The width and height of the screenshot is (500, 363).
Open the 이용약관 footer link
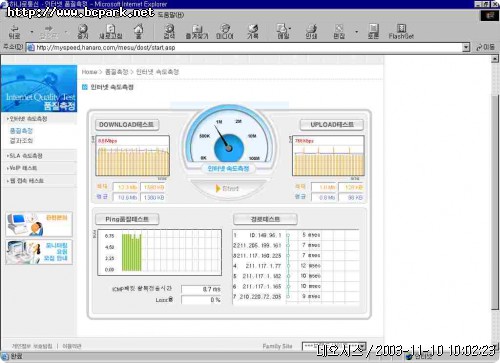coord(72,346)
